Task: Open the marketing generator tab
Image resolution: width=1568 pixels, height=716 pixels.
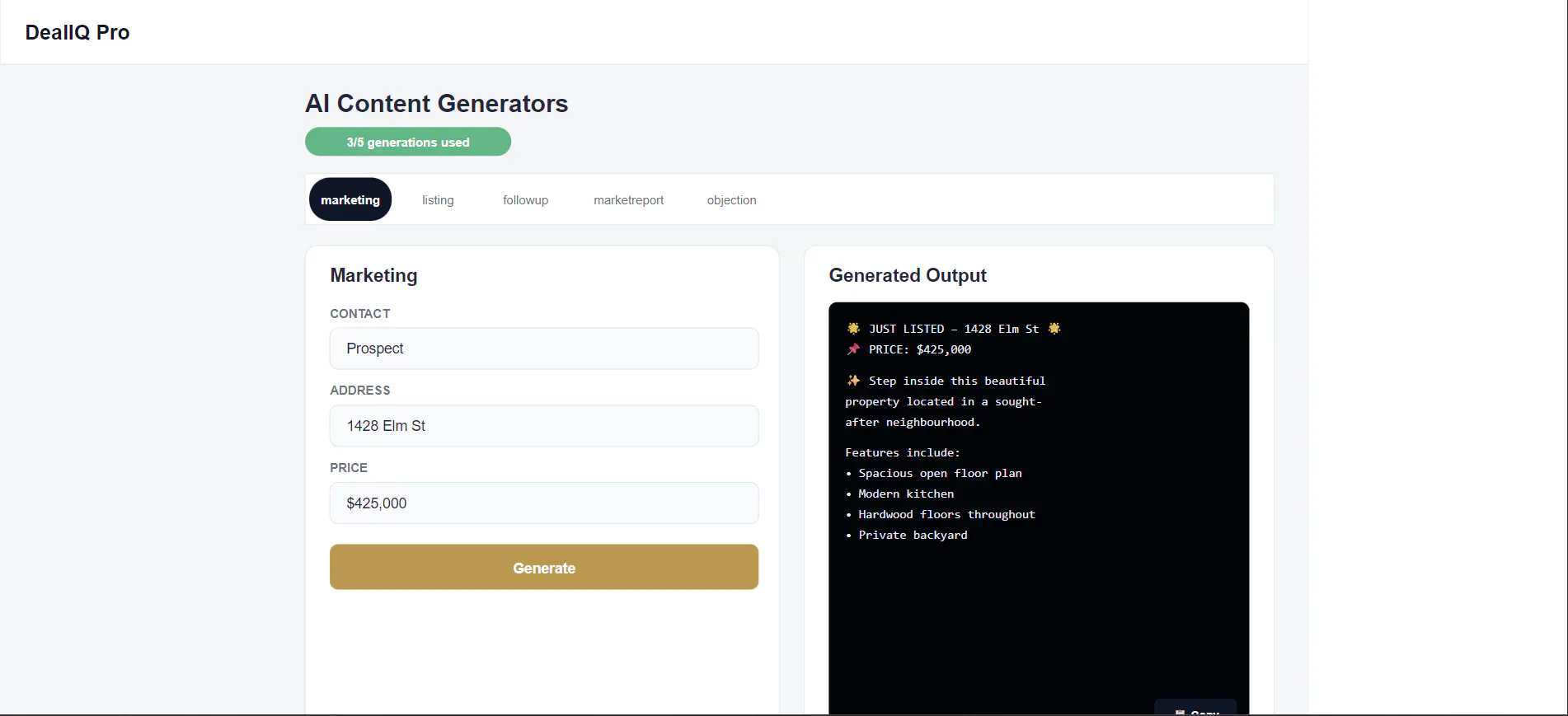Action: [x=350, y=199]
